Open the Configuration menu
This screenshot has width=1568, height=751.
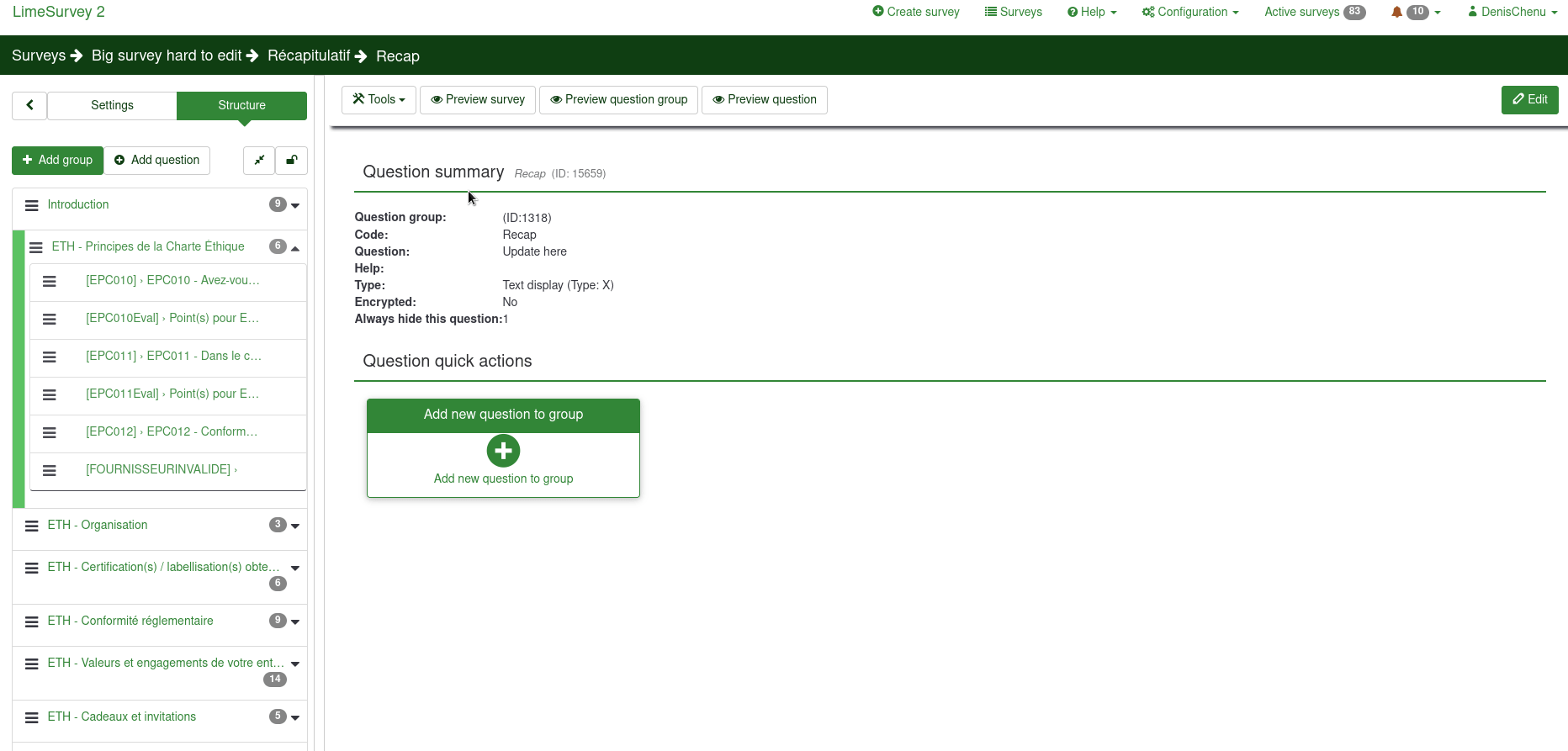1190,12
